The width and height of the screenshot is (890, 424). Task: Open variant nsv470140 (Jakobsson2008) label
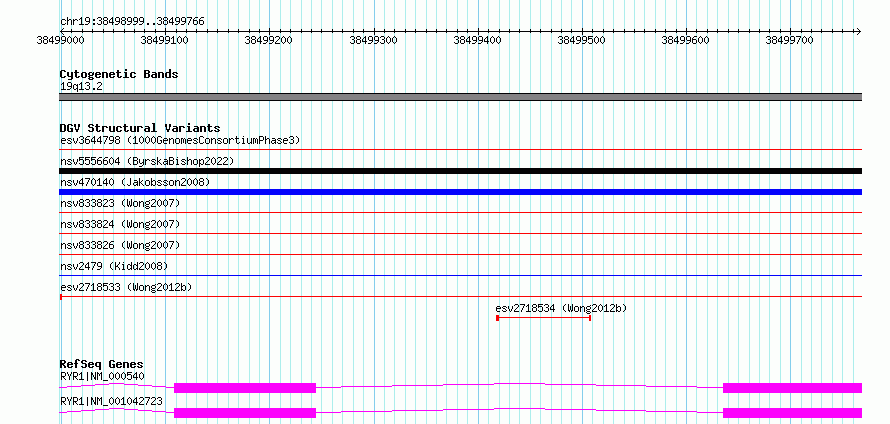click(x=135, y=182)
